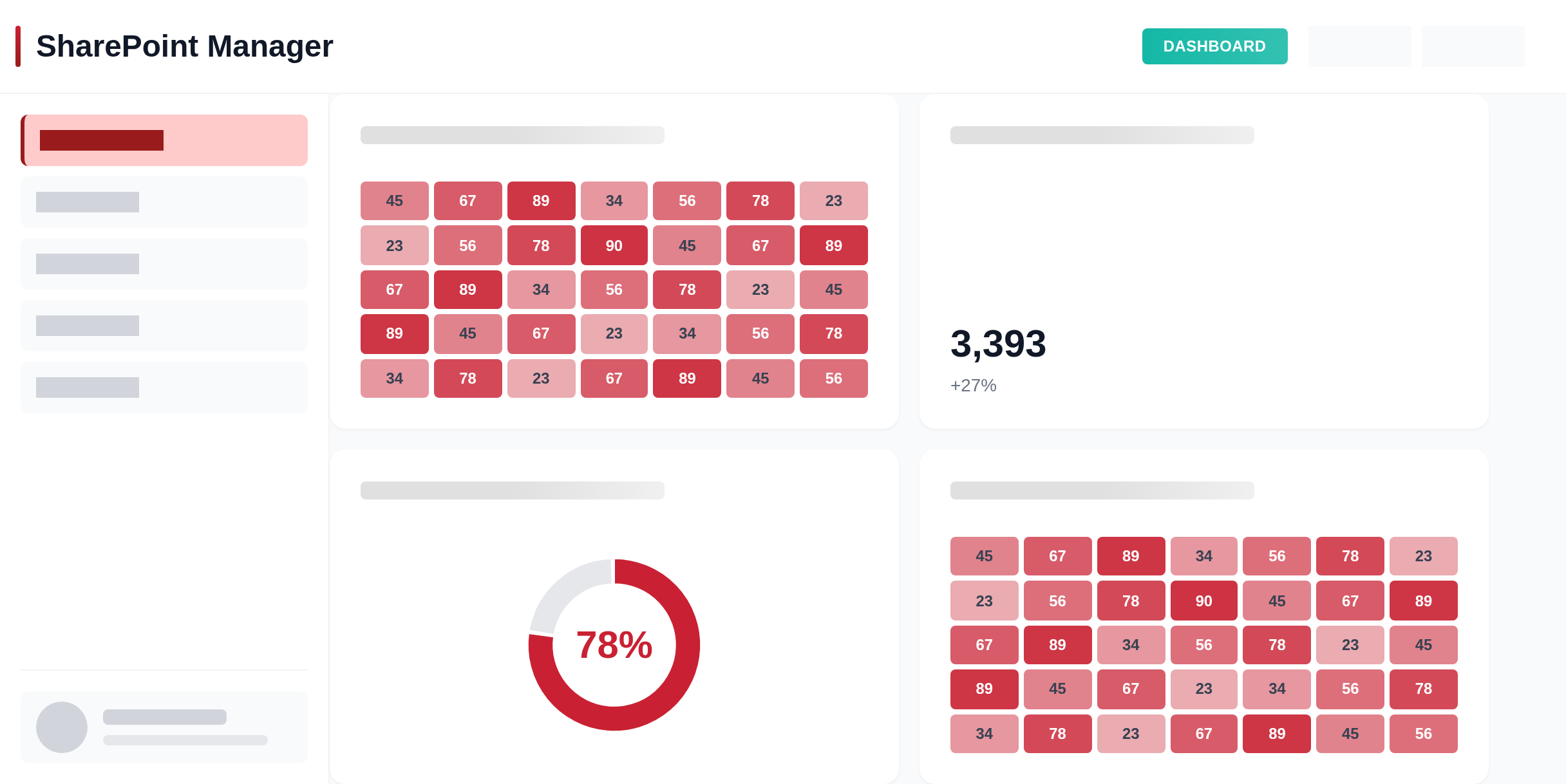Click the SharePoint Manager title
The width and height of the screenshot is (1566, 784).
[x=185, y=46]
